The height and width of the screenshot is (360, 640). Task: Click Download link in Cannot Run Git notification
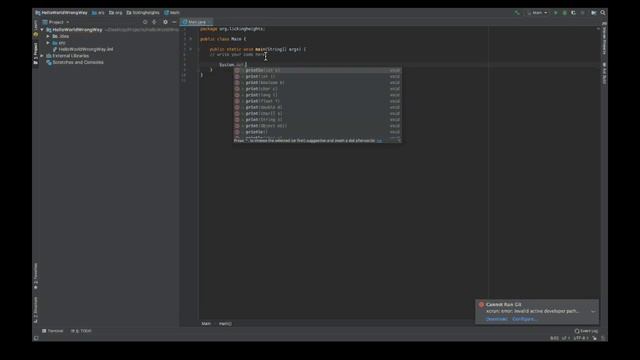pos(496,319)
